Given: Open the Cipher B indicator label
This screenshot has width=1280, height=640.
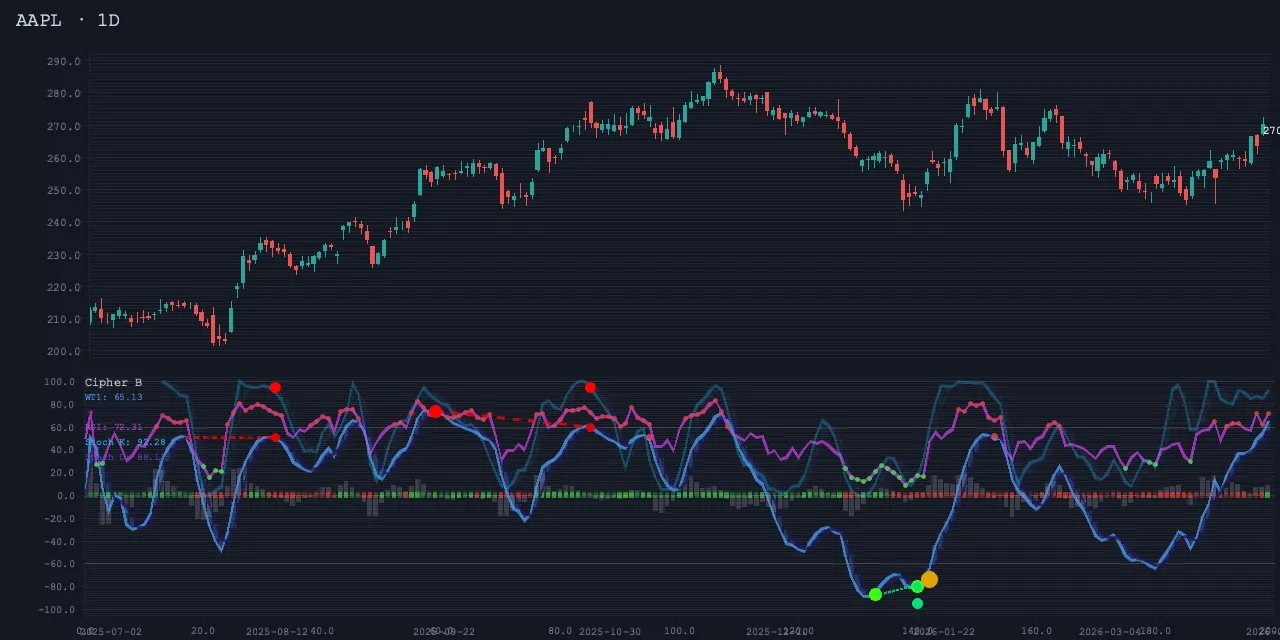Looking at the screenshot, I should pos(113,383).
